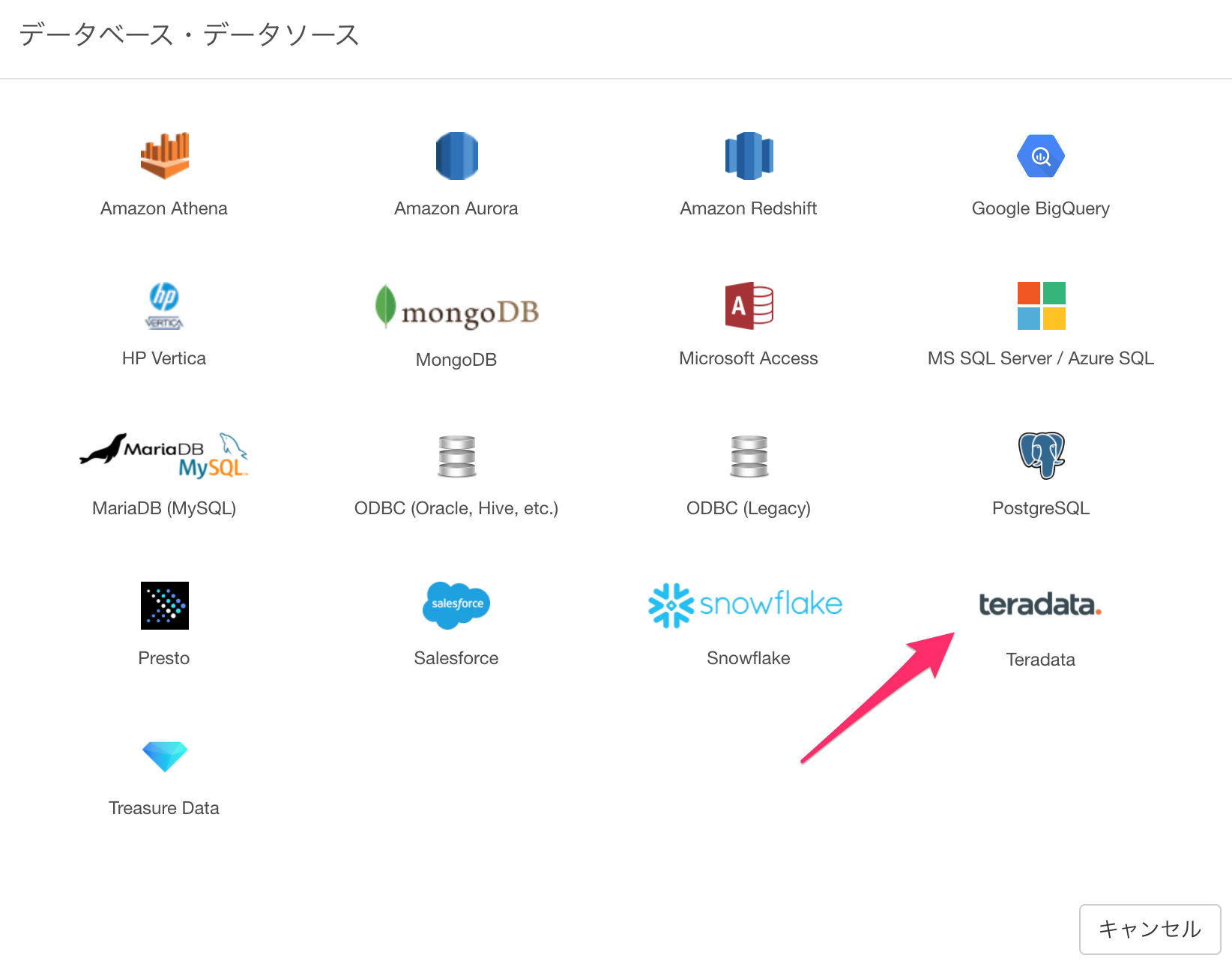
Task: Click the Teradata text label
Action: (1041, 660)
